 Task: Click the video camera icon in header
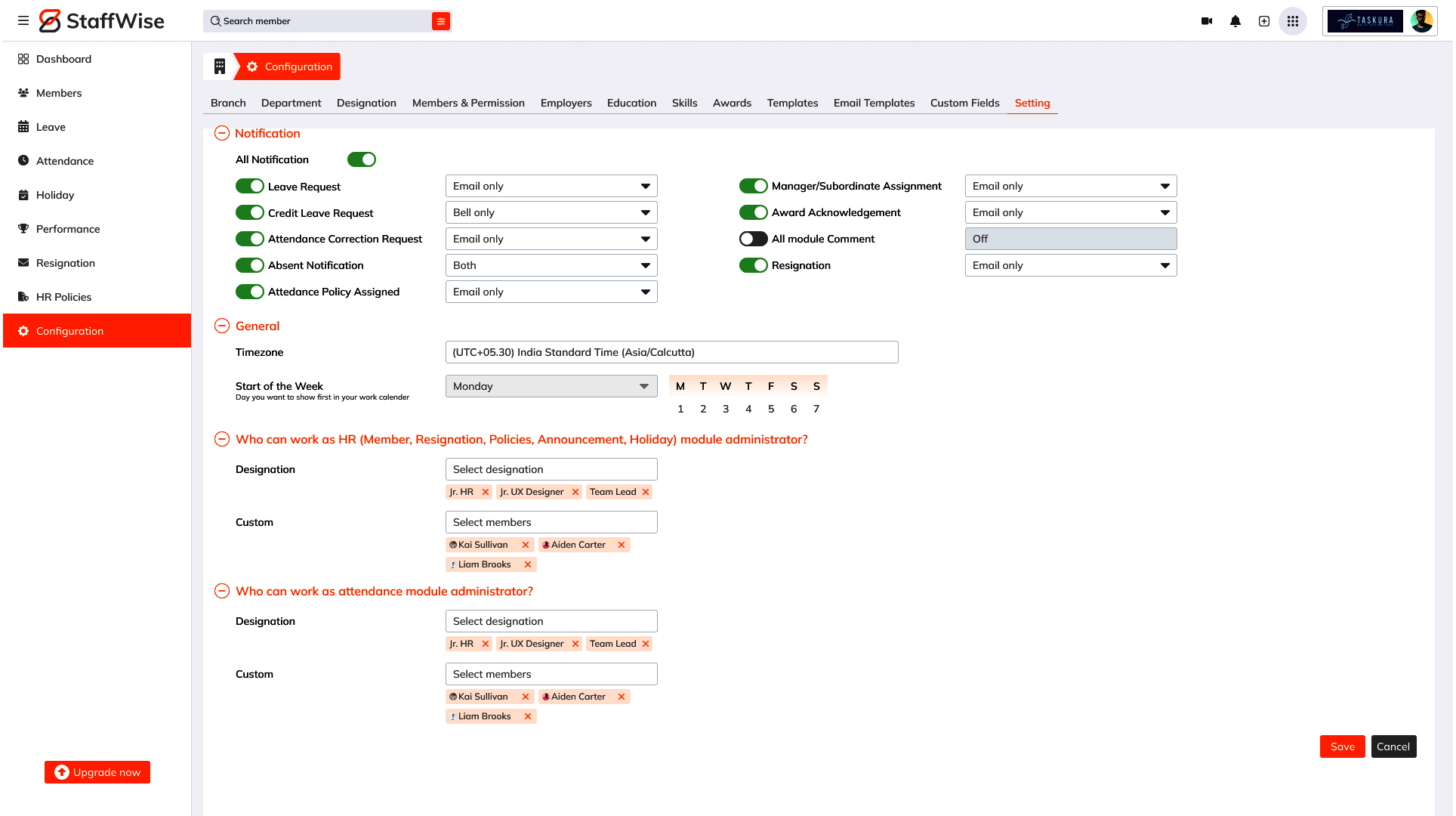(x=1207, y=21)
